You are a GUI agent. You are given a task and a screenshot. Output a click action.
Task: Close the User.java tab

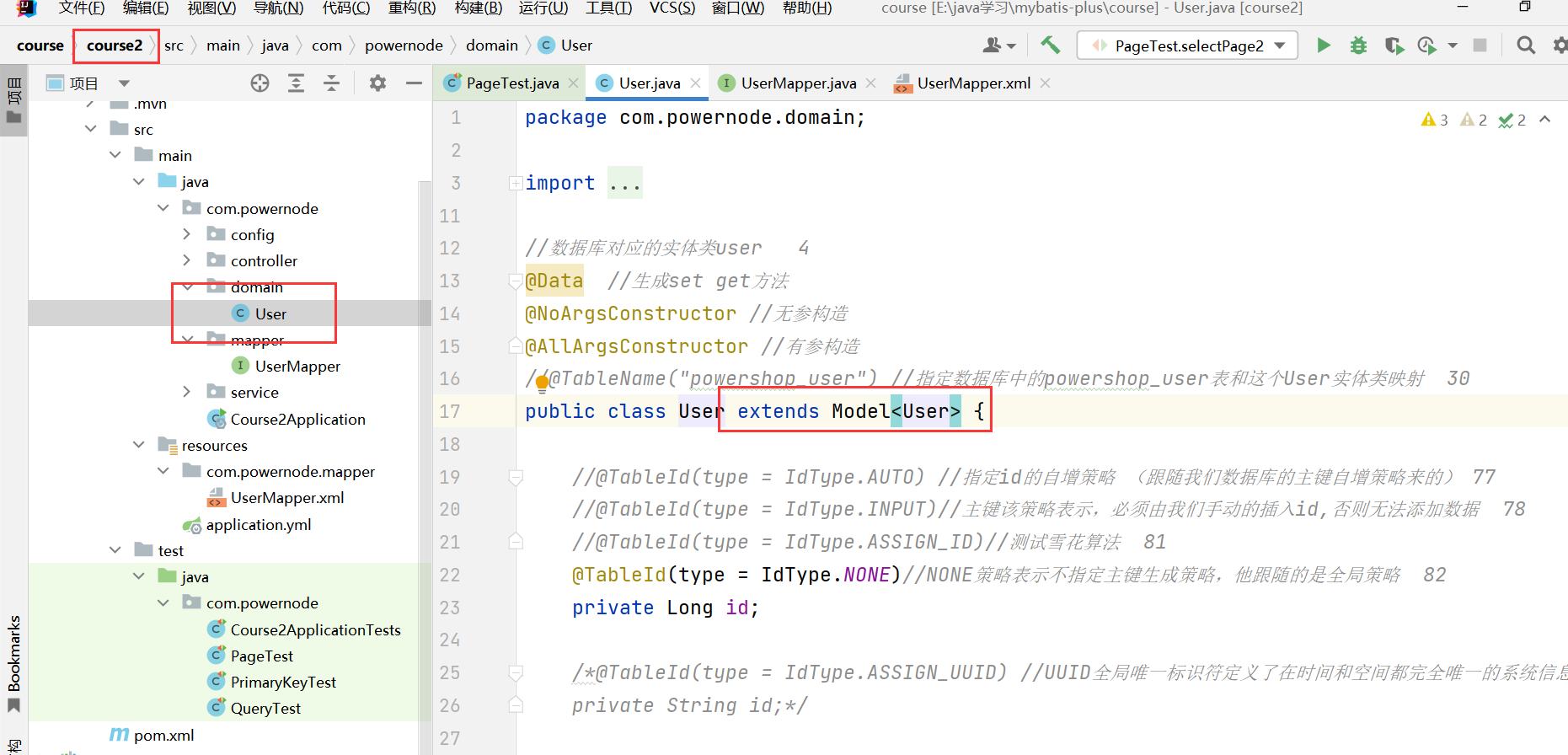coord(695,83)
